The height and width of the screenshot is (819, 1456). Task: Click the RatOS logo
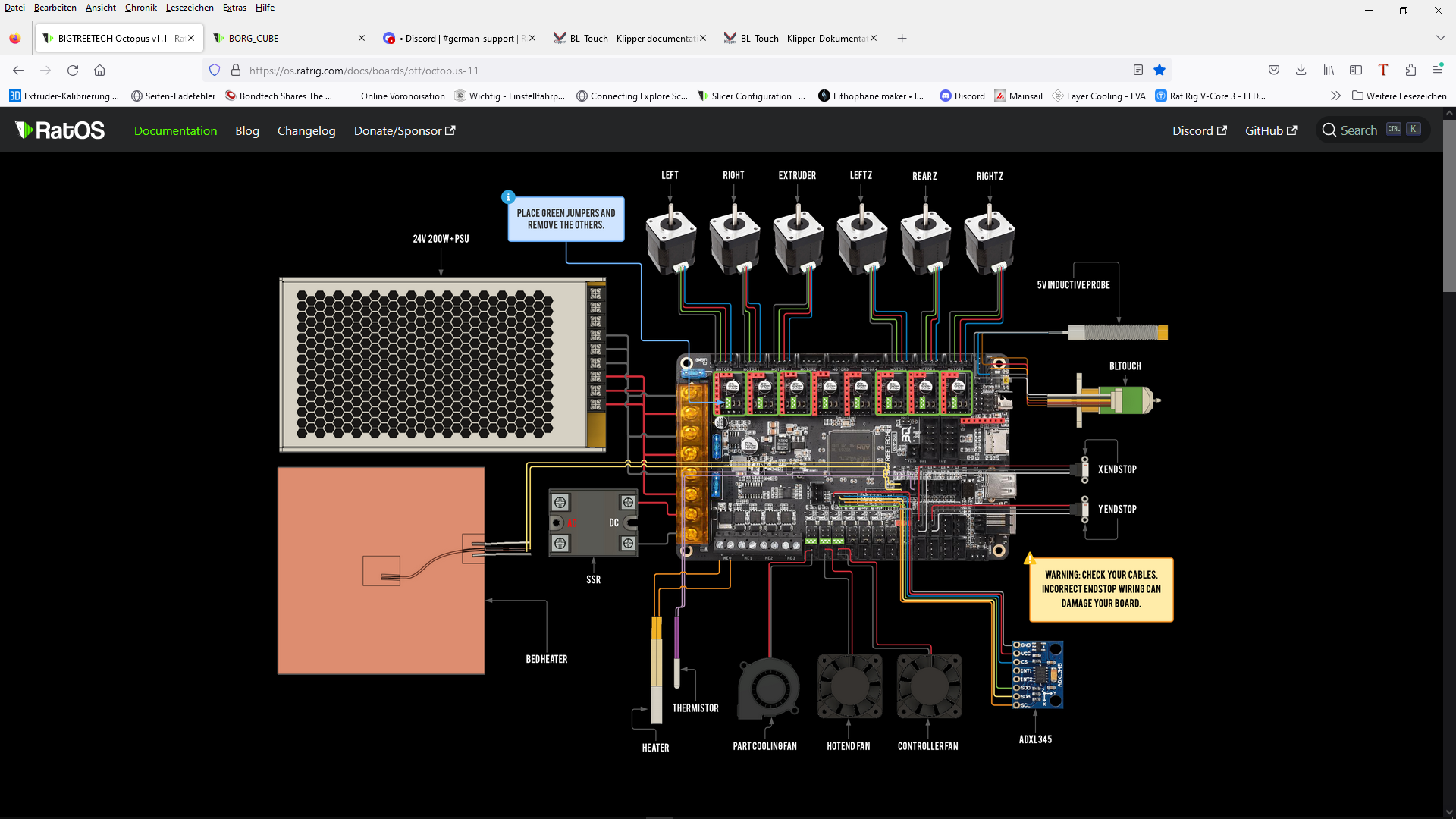pos(59,130)
